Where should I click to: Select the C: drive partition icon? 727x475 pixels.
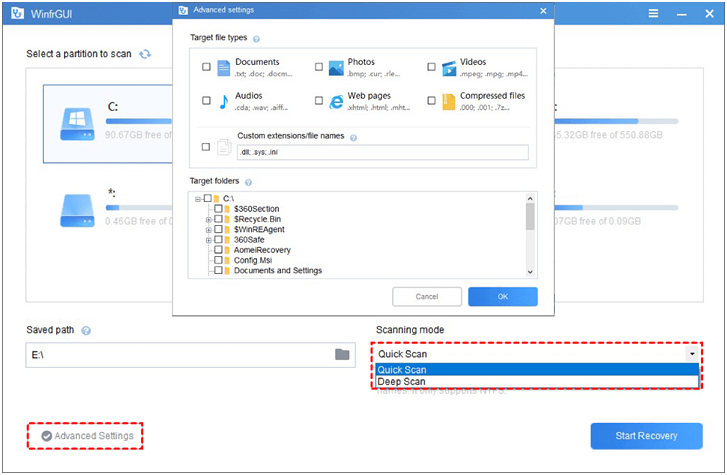pos(77,121)
